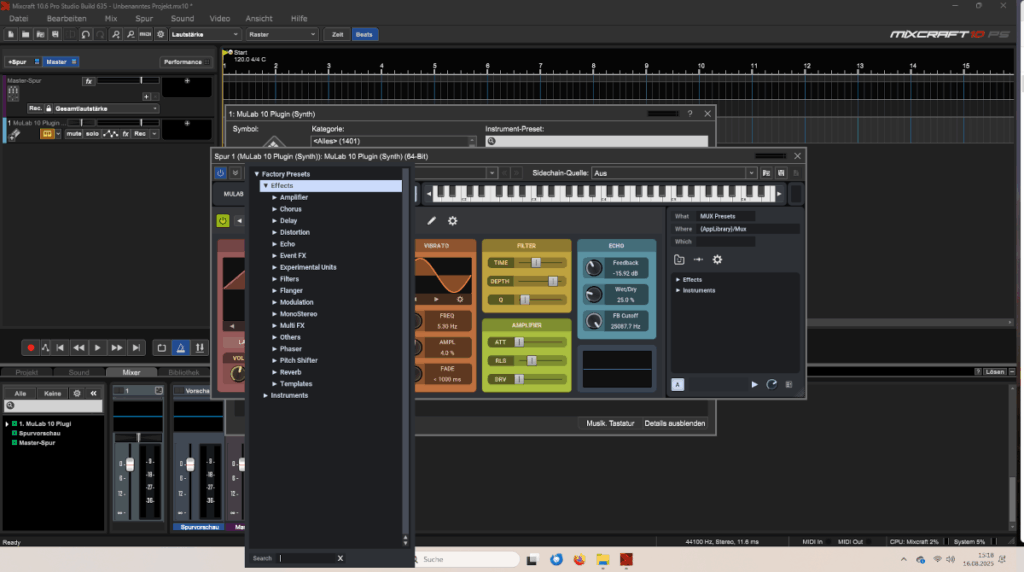This screenshot has width=1024, height=572.
Task: Click the Amplifier ATT slider handle
Action: [x=519, y=342]
